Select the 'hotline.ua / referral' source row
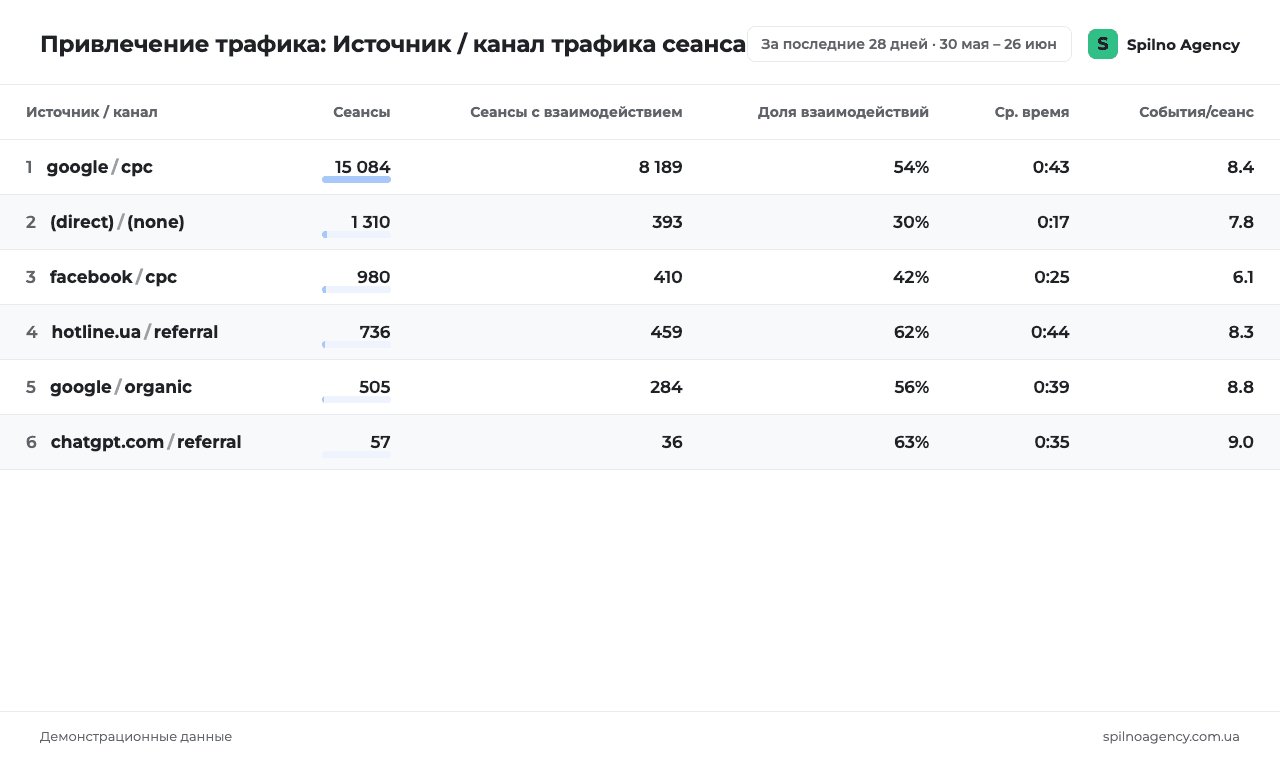This screenshot has width=1280, height=760. click(640, 332)
